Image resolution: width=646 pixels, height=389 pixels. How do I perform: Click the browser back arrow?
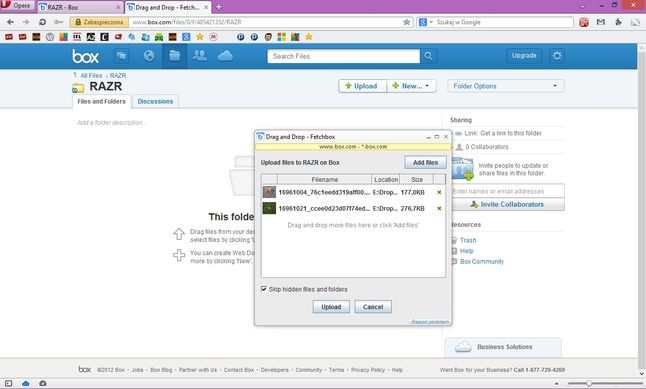10,22
